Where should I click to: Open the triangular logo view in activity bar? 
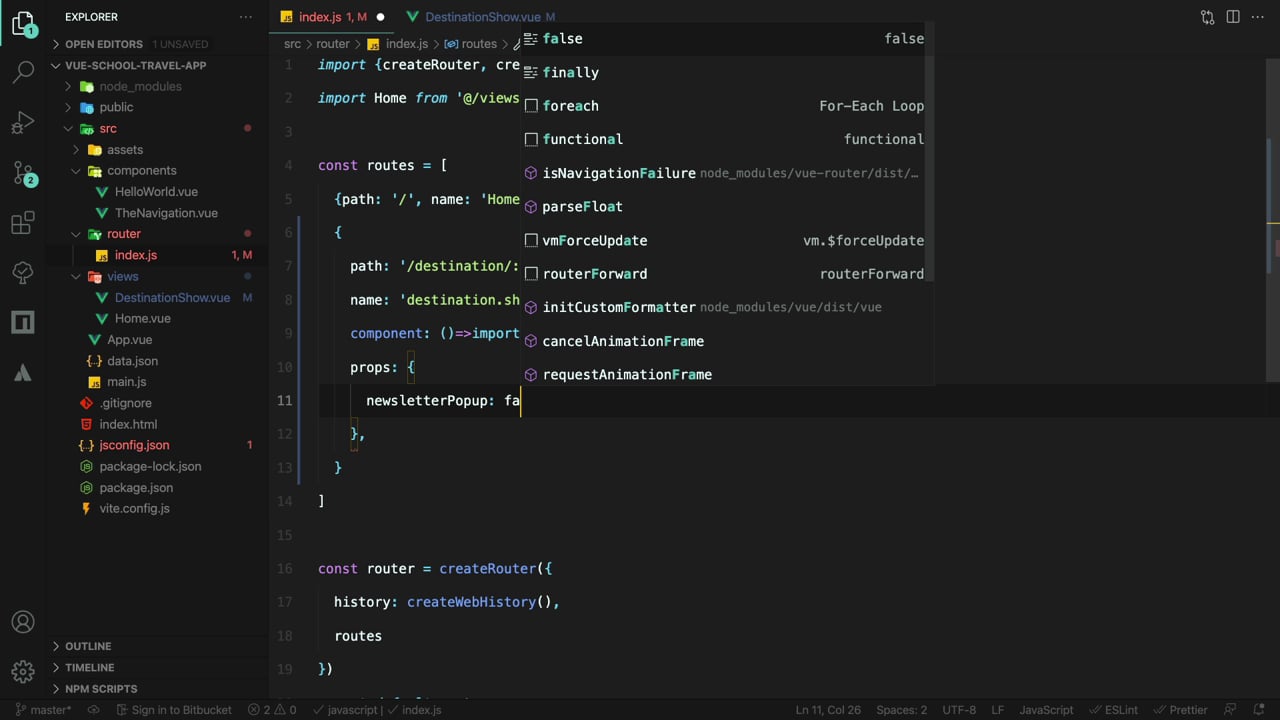pos(23,373)
